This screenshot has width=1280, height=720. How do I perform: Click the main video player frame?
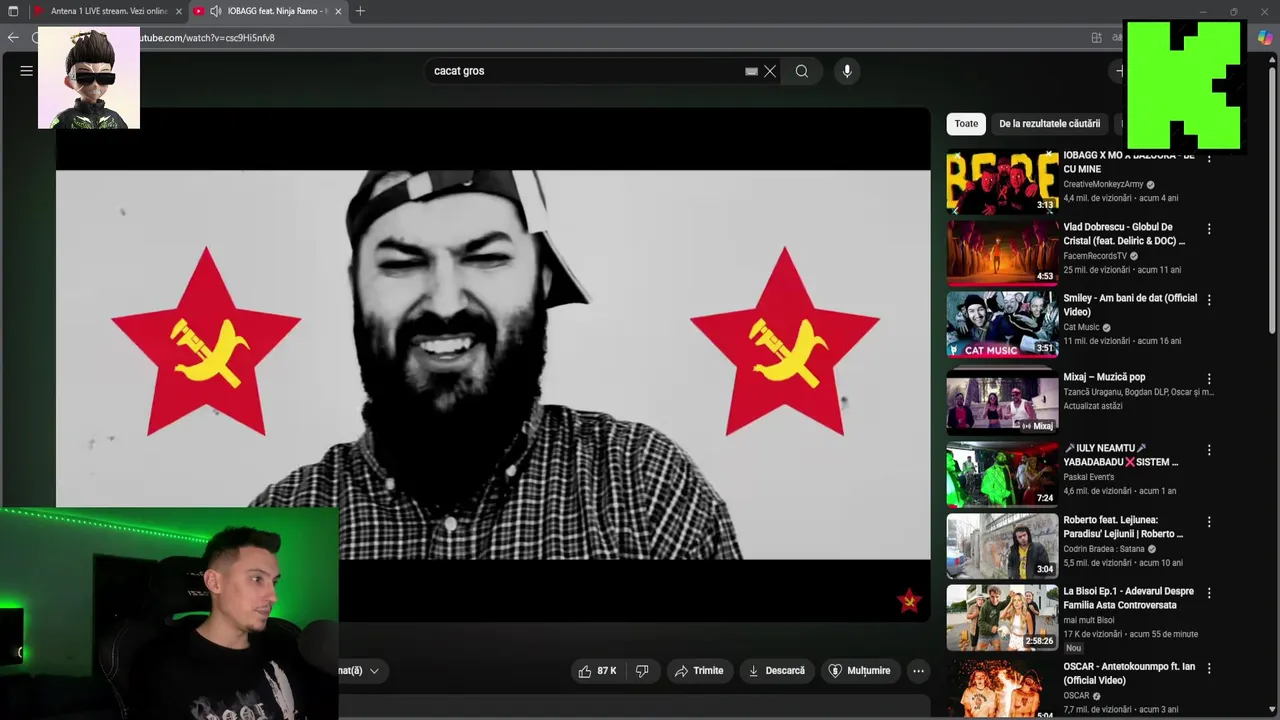pyautogui.click(x=493, y=365)
